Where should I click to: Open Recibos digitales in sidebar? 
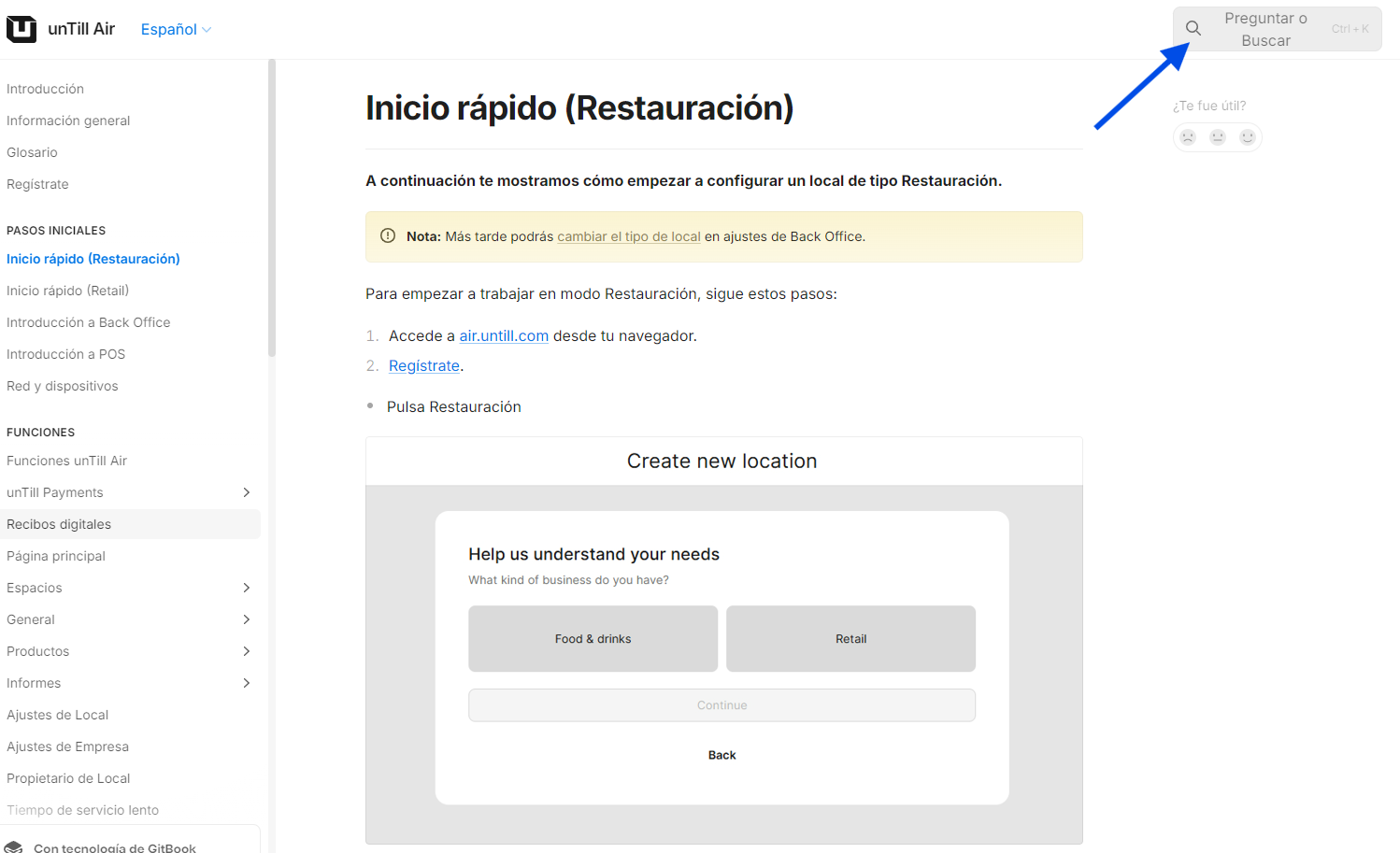pyautogui.click(x=59, y=524)
